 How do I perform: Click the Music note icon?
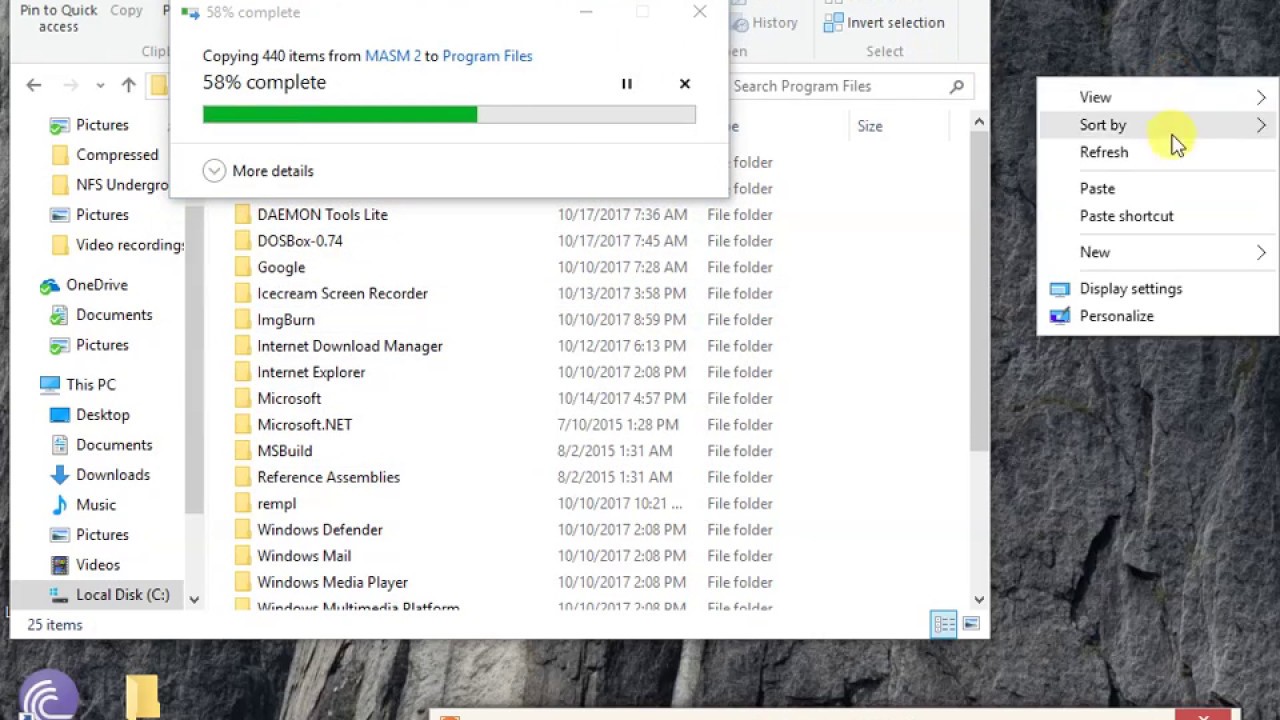[x=60, y=505]
